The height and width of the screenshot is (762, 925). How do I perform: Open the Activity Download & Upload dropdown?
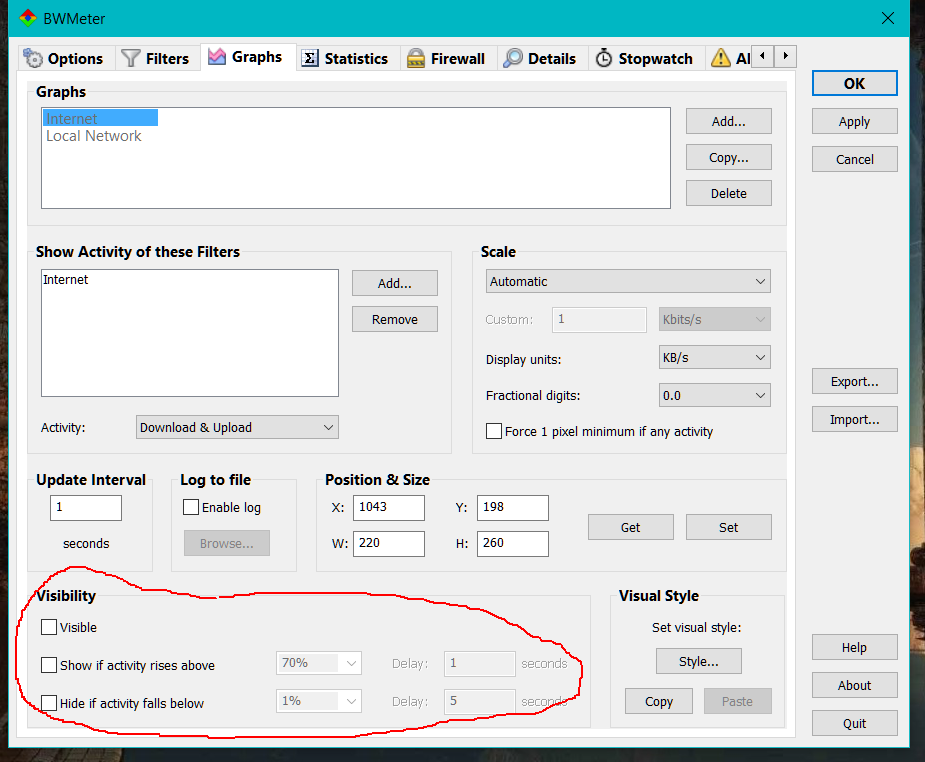(x=237, y=427)
